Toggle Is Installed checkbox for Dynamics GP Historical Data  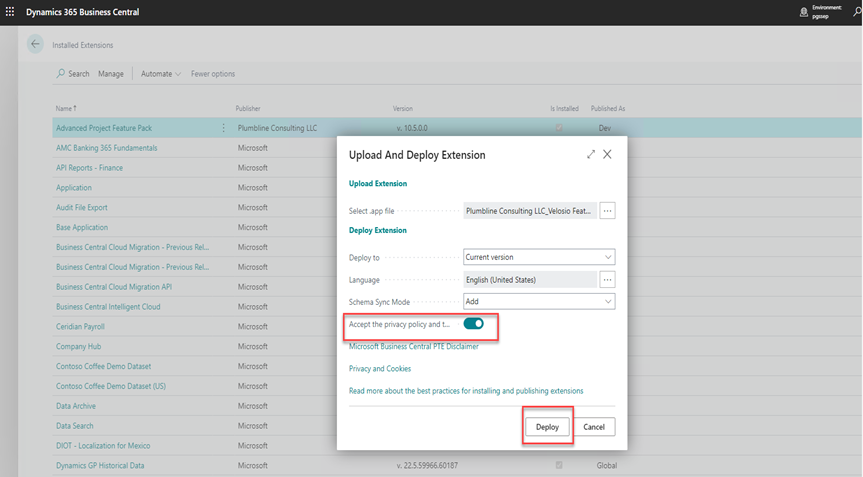tap(559, 465)
